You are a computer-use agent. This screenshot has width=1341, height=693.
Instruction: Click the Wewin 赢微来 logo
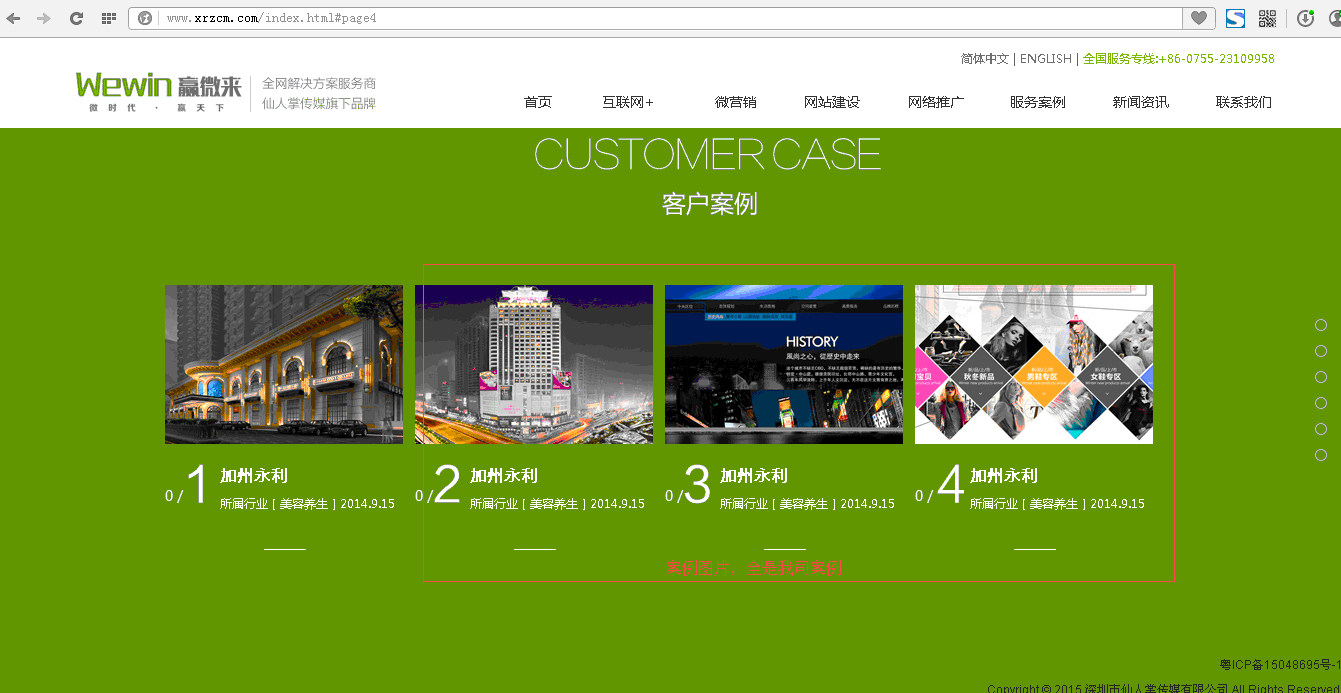[158, 91]
